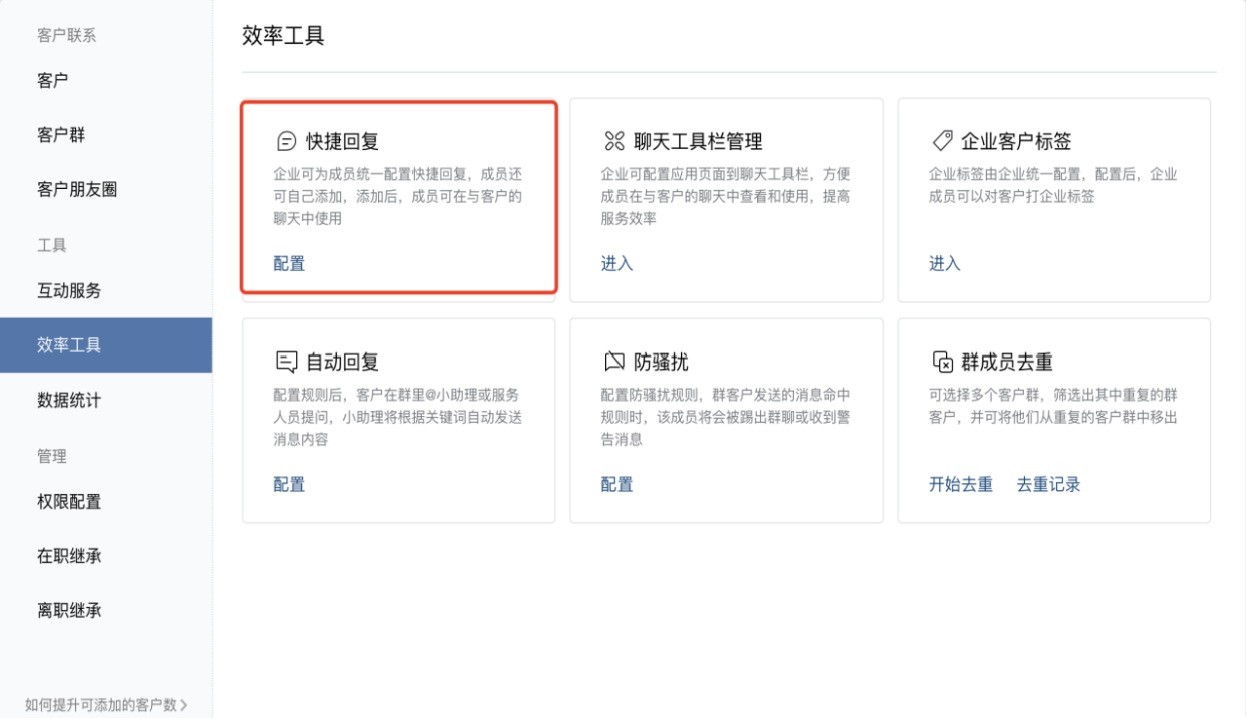This screenshot has width=1248, height=720.
Task: Open 进入 link under 企业客户标签
Action: point(945,264)
